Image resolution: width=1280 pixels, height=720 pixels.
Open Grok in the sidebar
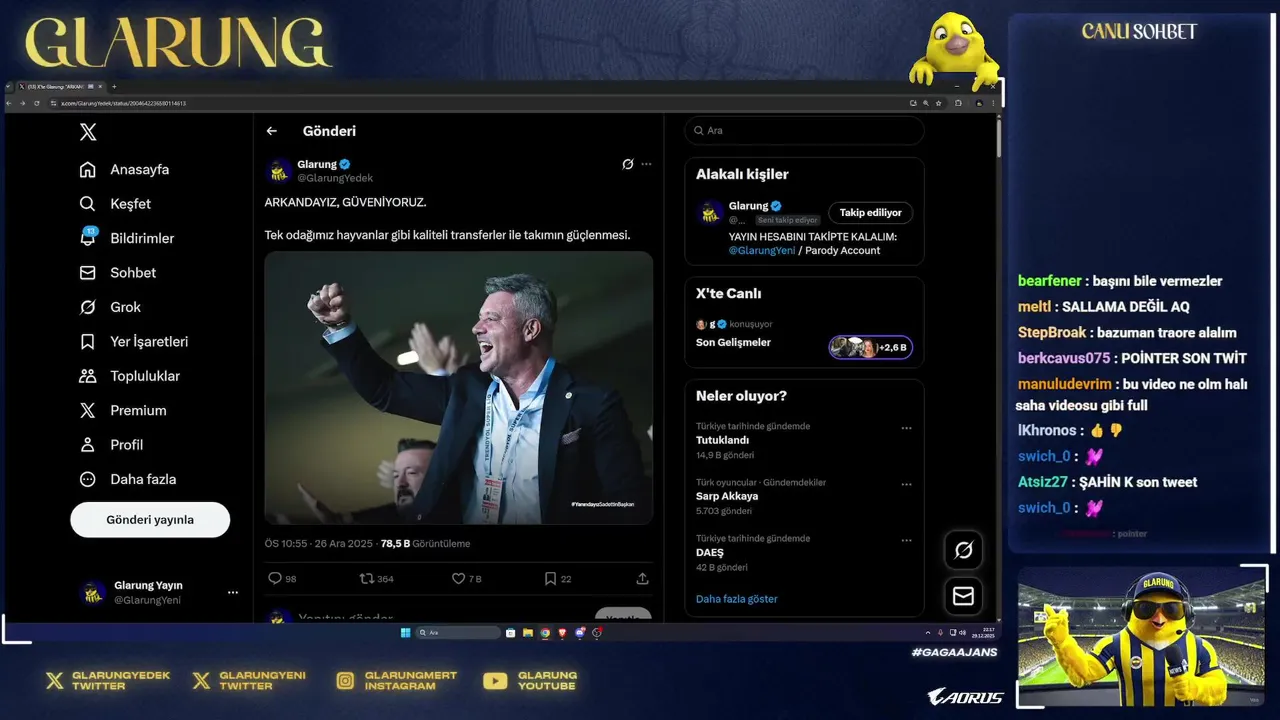click(x=110, y=307)
